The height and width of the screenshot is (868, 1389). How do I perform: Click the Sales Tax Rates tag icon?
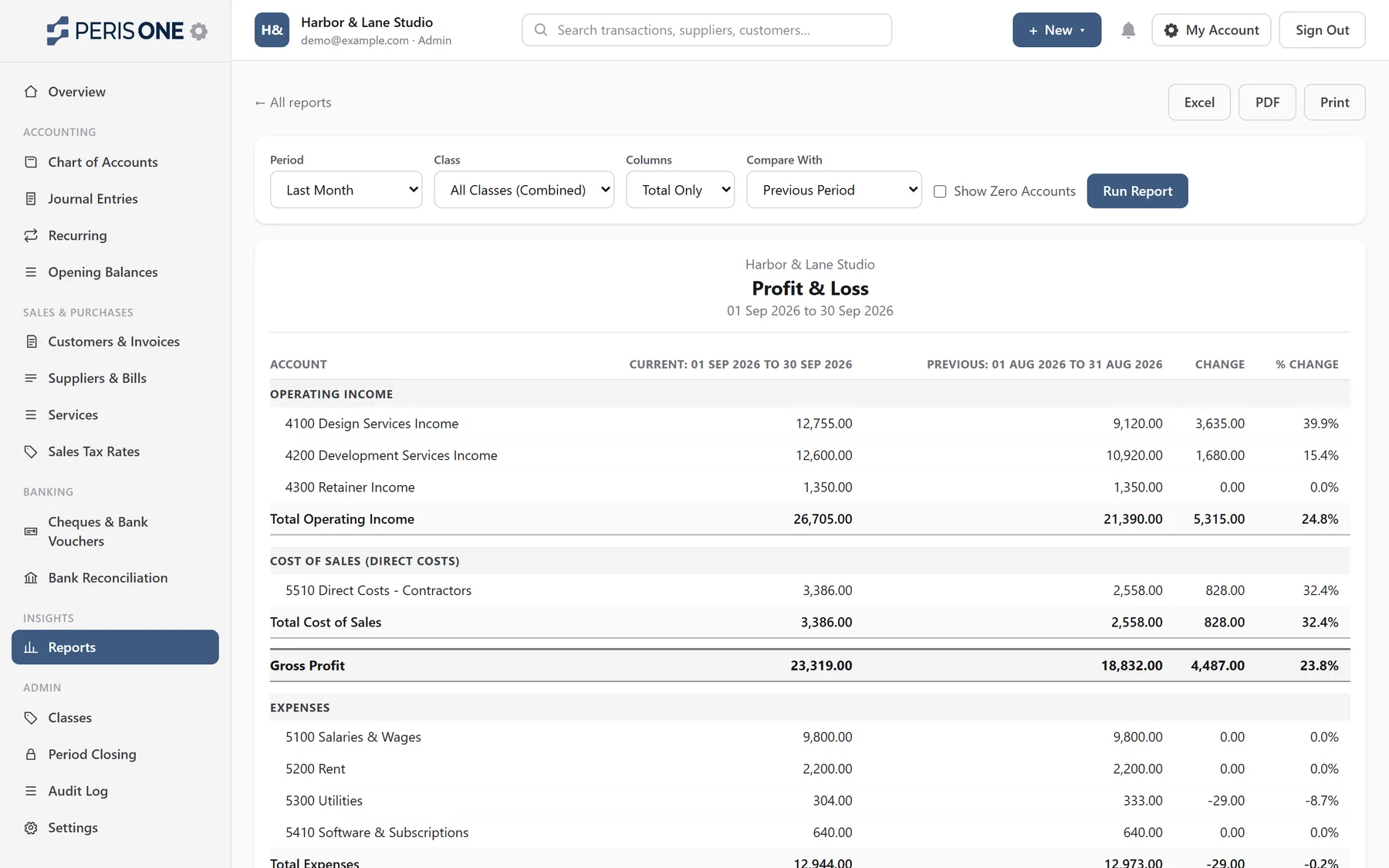[31, 452]
